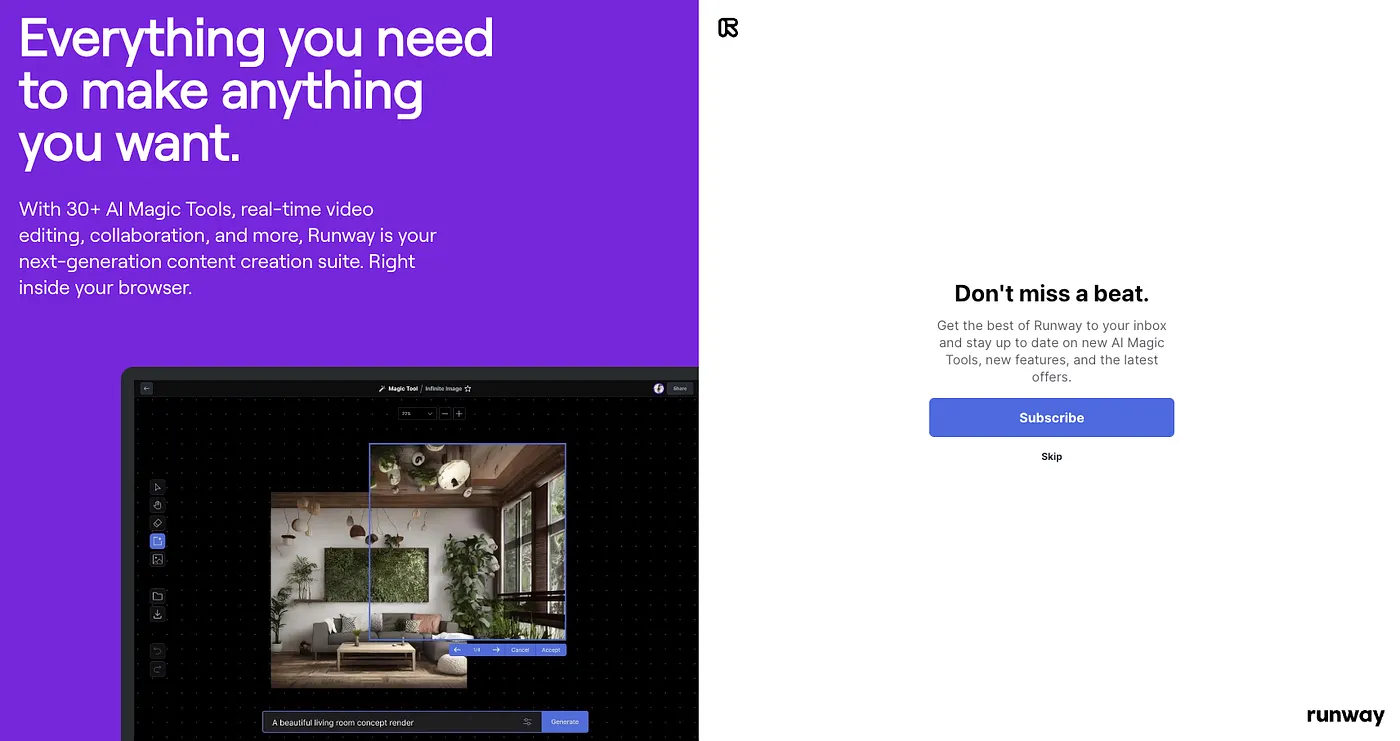This screenshot has height=741, width=1400.
Task: Zoom out with the minus button
Action: [x=445, y=413]
